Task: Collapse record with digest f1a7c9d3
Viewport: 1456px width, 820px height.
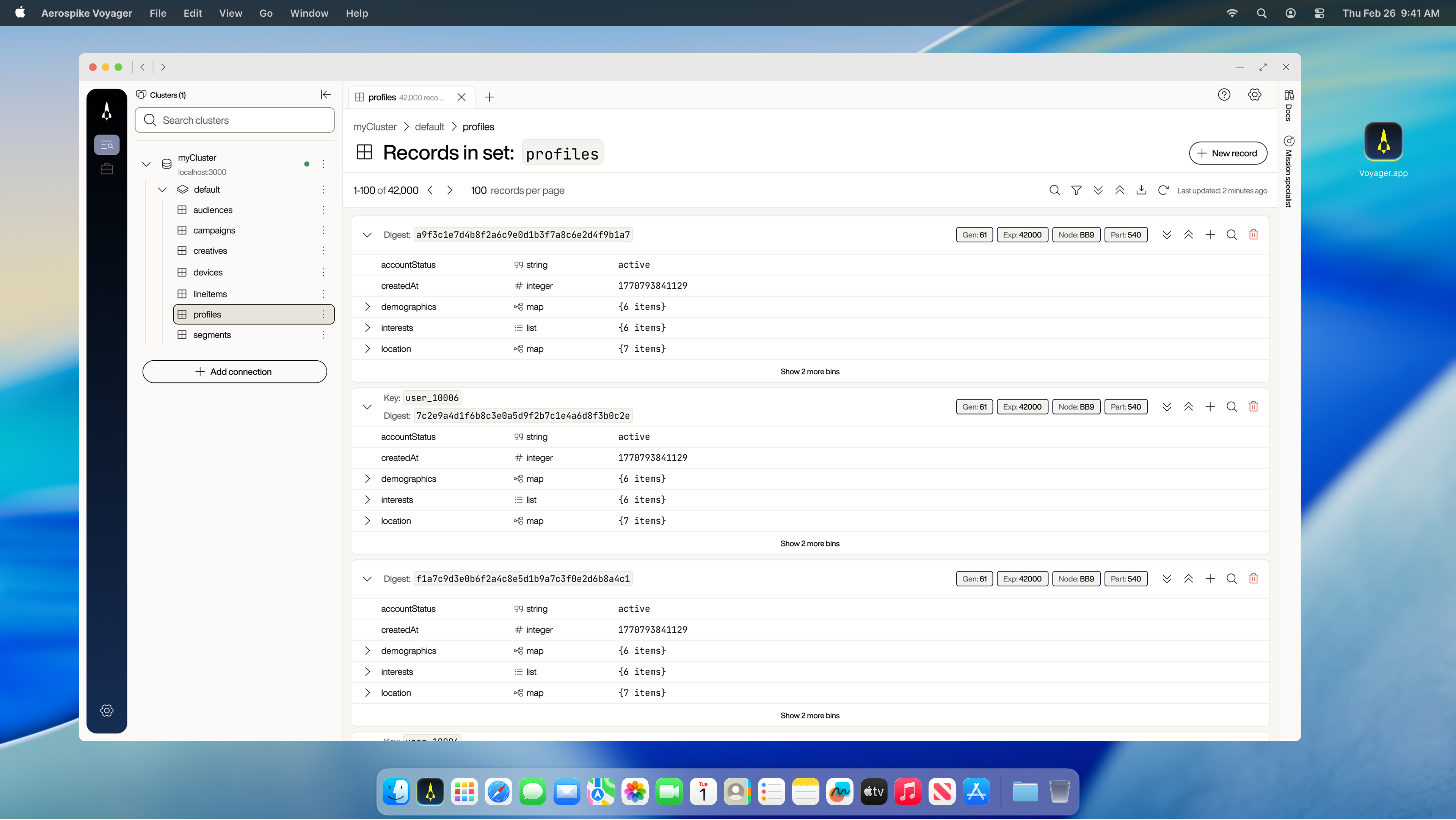Action: point(367,578)
